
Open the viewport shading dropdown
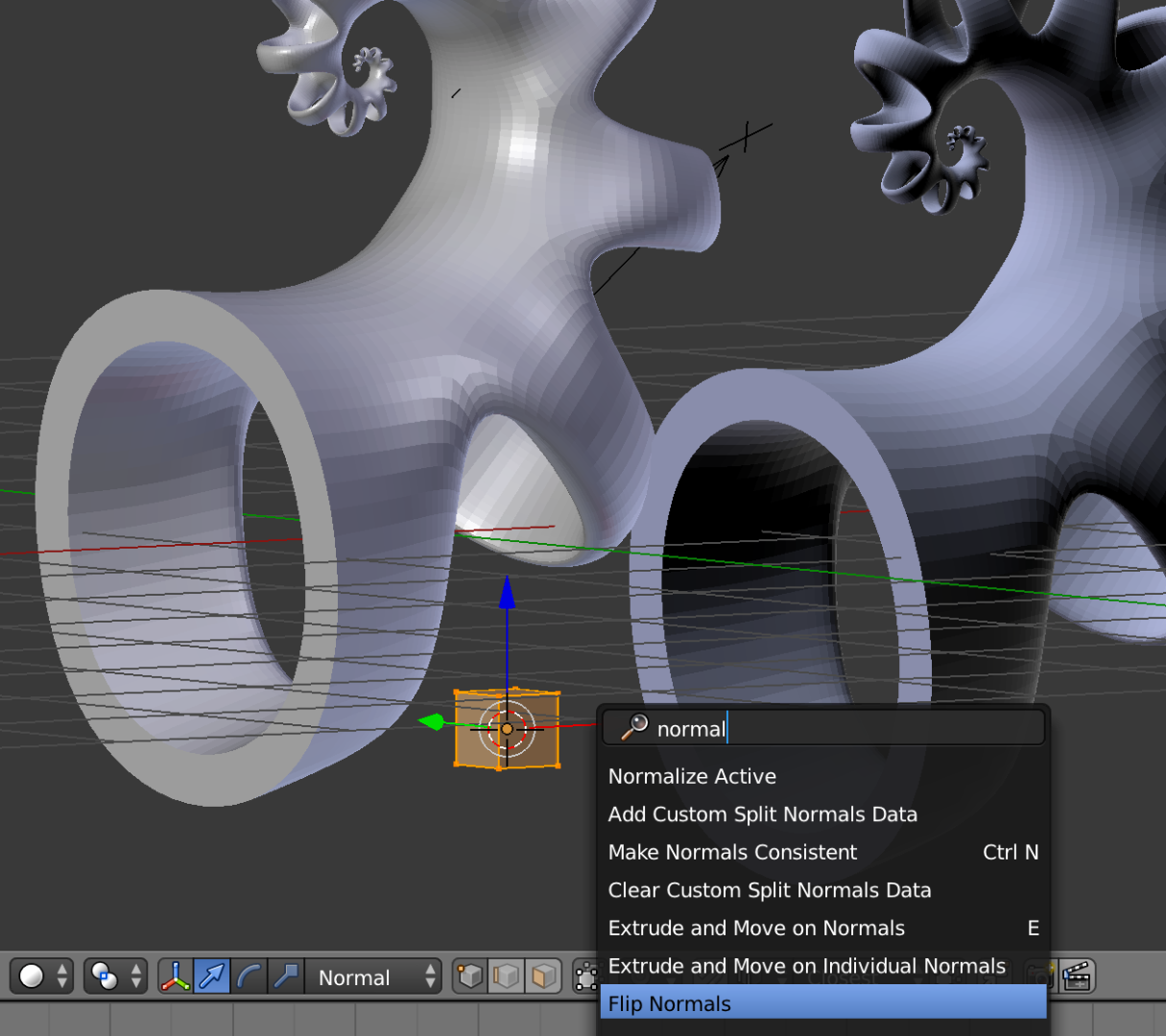pos(38,977)
